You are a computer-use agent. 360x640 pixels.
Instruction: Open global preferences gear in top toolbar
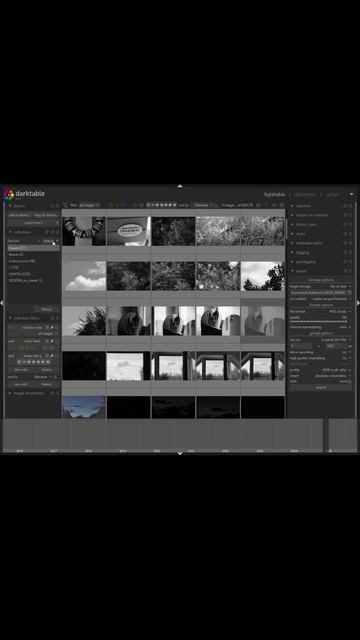[x=282, y=205]
